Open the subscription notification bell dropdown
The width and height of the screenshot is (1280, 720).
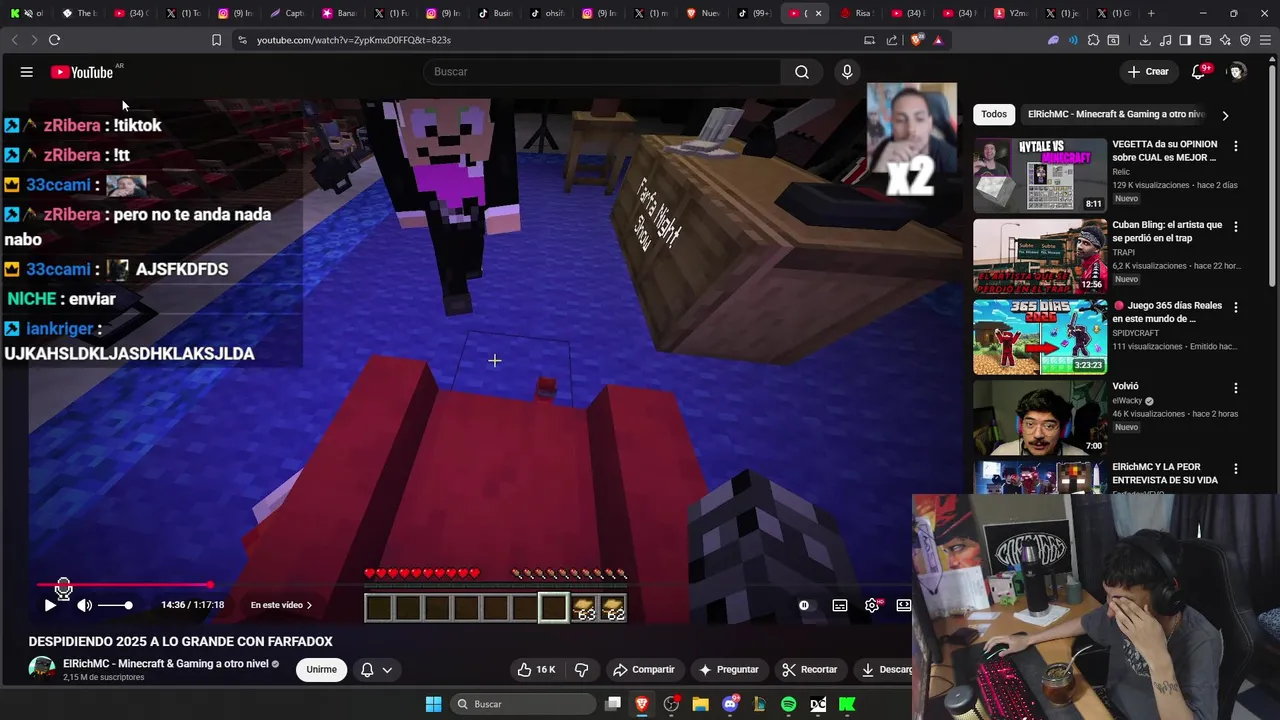click(x=376, y=670)
